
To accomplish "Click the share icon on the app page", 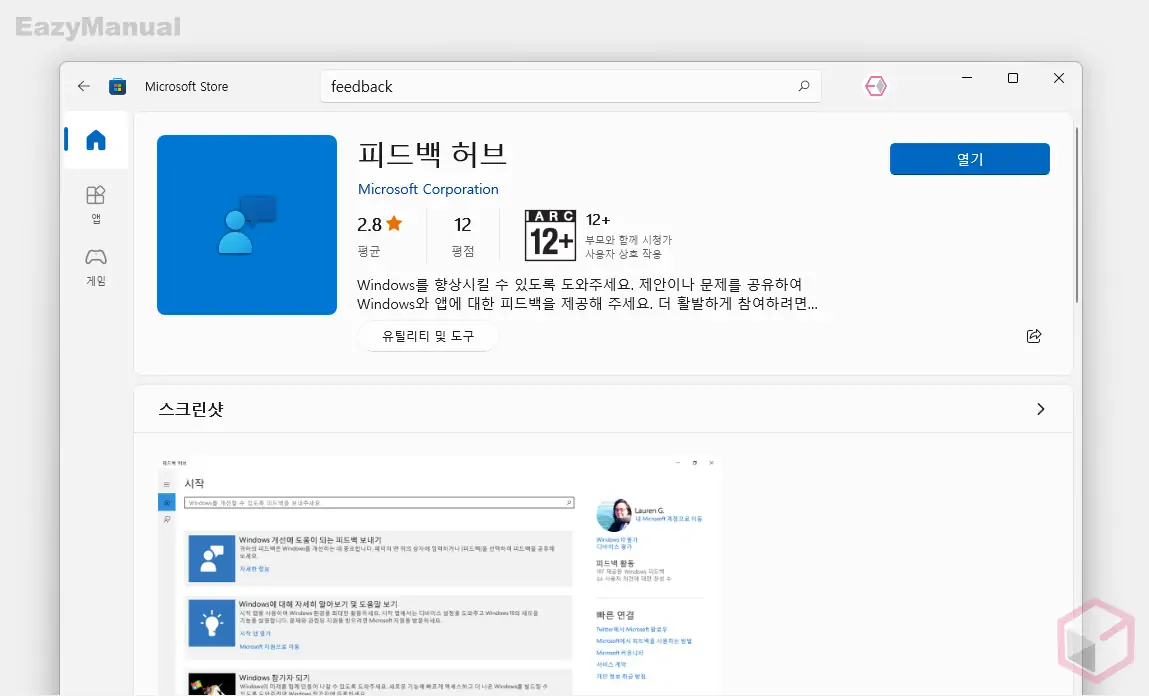I will click(1034, 336).
